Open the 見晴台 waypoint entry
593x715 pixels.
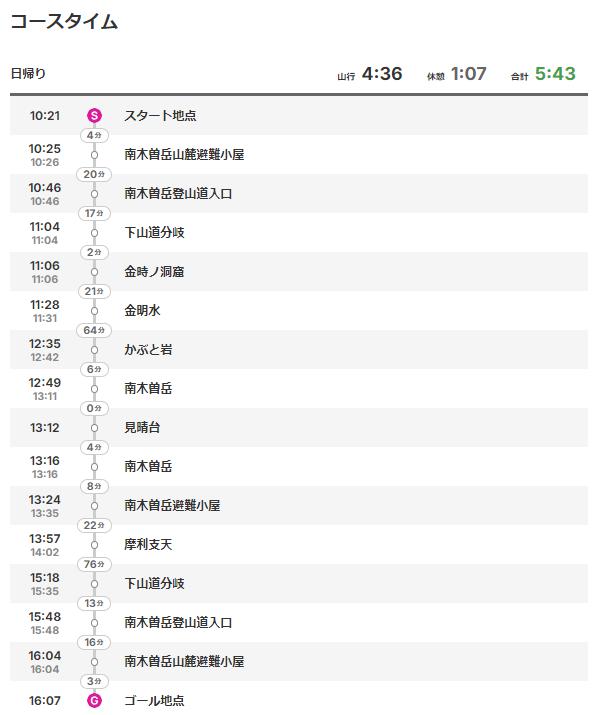point(142,428)
